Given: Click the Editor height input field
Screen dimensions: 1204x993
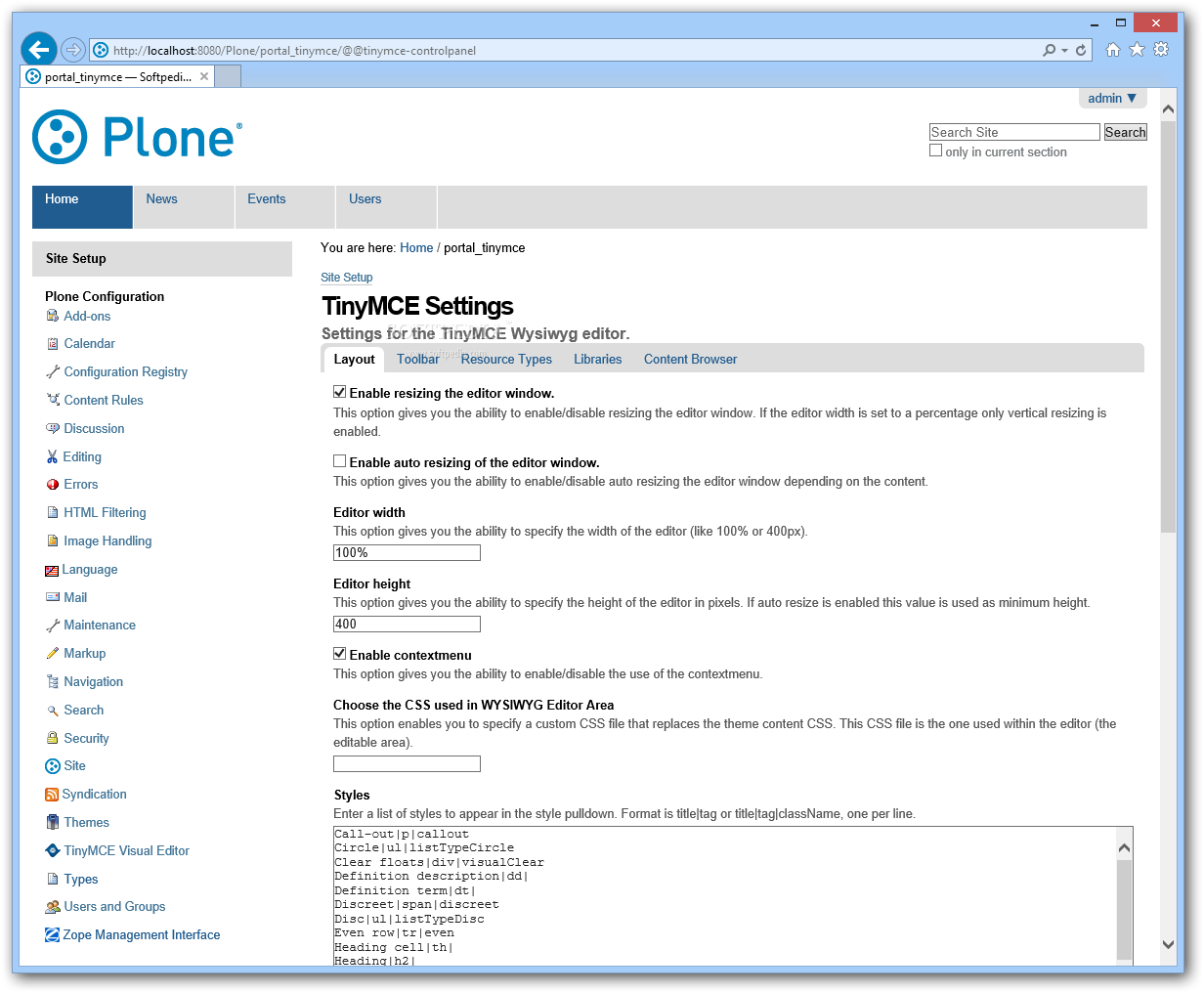Looking at the screenshot, I should click(x=407, y=625).
